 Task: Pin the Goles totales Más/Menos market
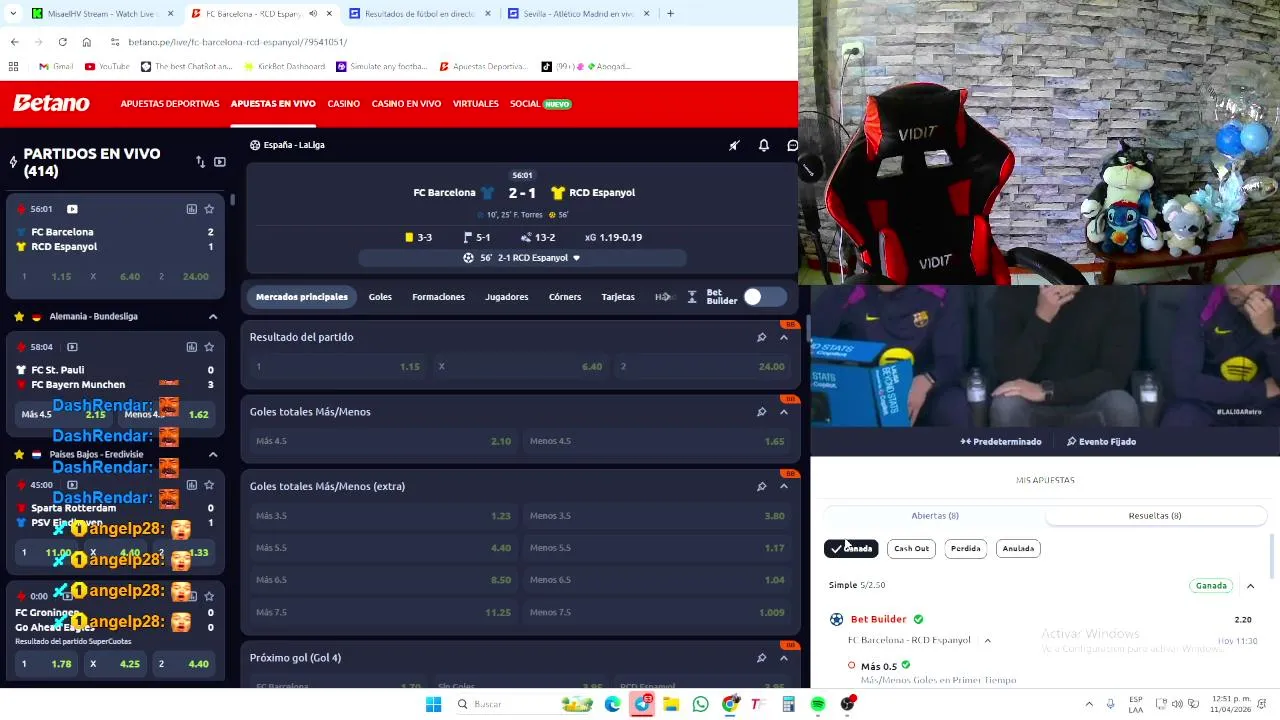coord(761,412)
